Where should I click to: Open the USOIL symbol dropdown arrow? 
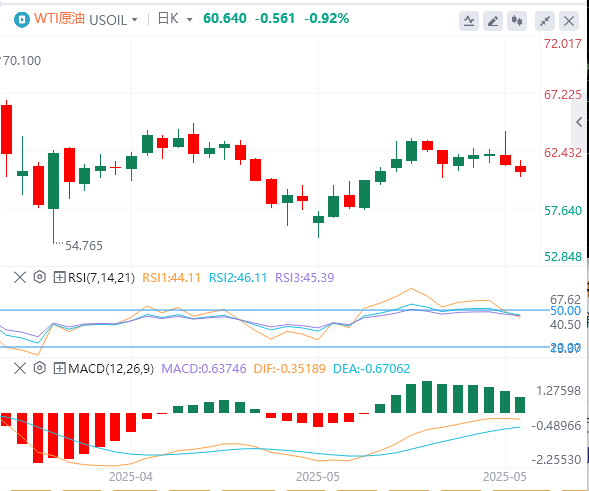point(134,20)
